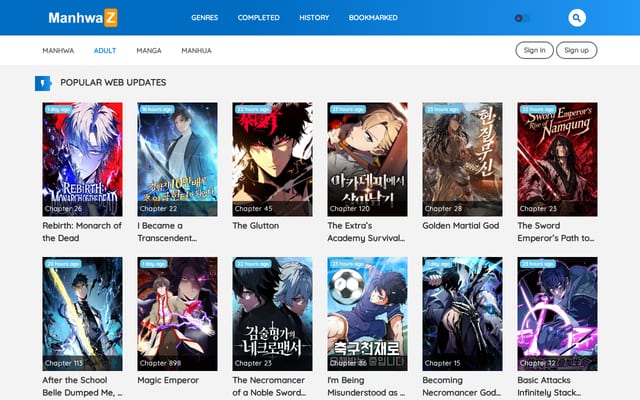Open BOOKMARKED page

(373, 18)
